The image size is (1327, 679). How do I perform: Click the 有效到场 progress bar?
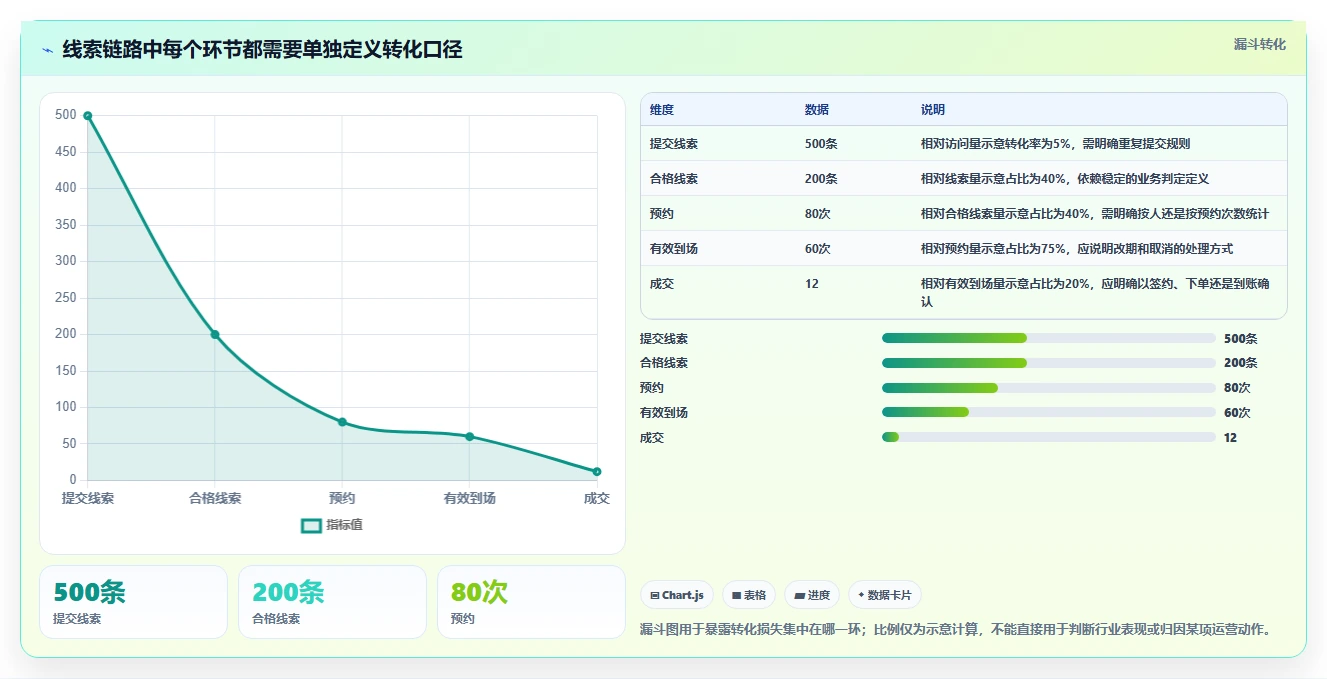[x=1048, y=412]
